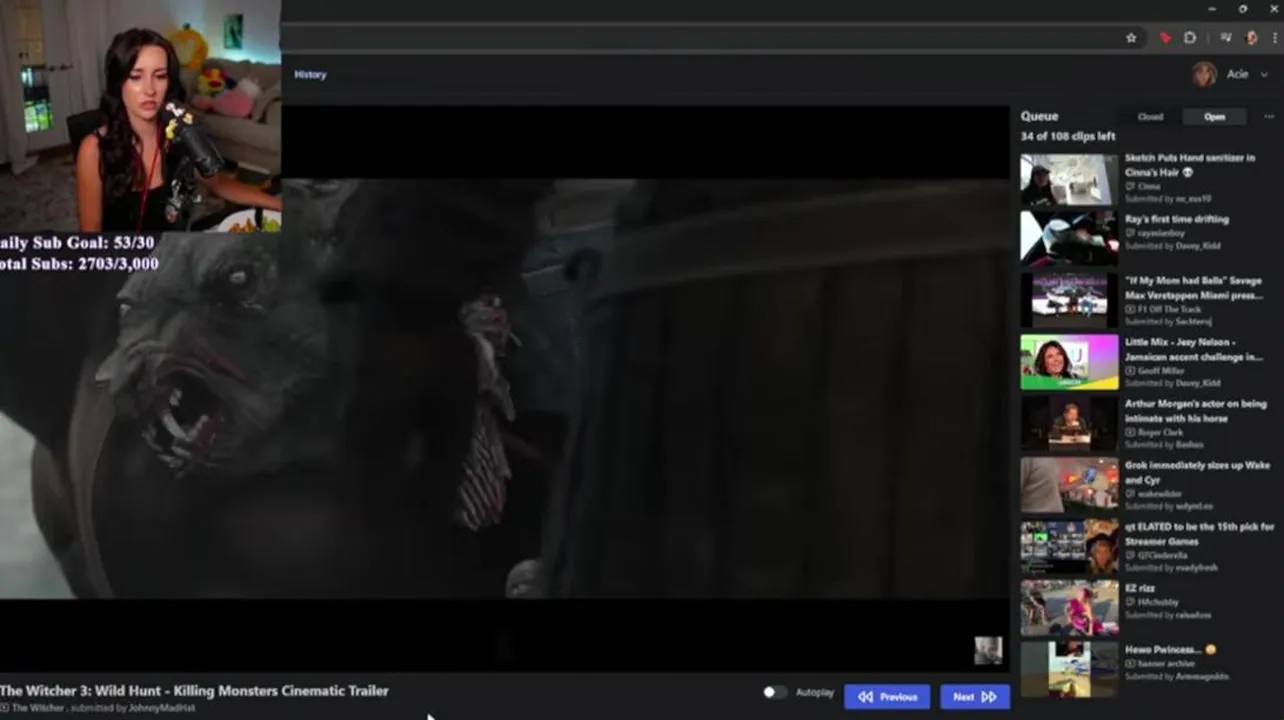Open the queue three-dot options menu
The image size is (1284, 720).
(1269, 117)
